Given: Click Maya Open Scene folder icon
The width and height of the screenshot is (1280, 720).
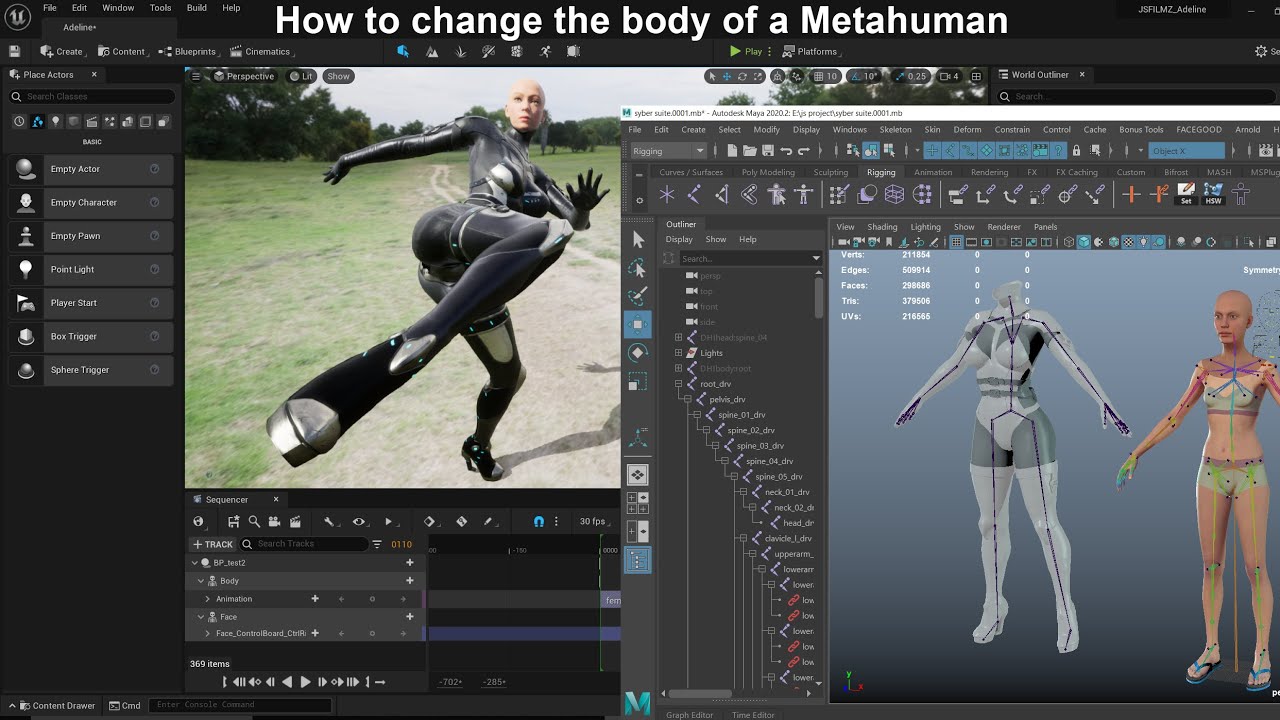Looking at the screenshot, I should (749, 151).
